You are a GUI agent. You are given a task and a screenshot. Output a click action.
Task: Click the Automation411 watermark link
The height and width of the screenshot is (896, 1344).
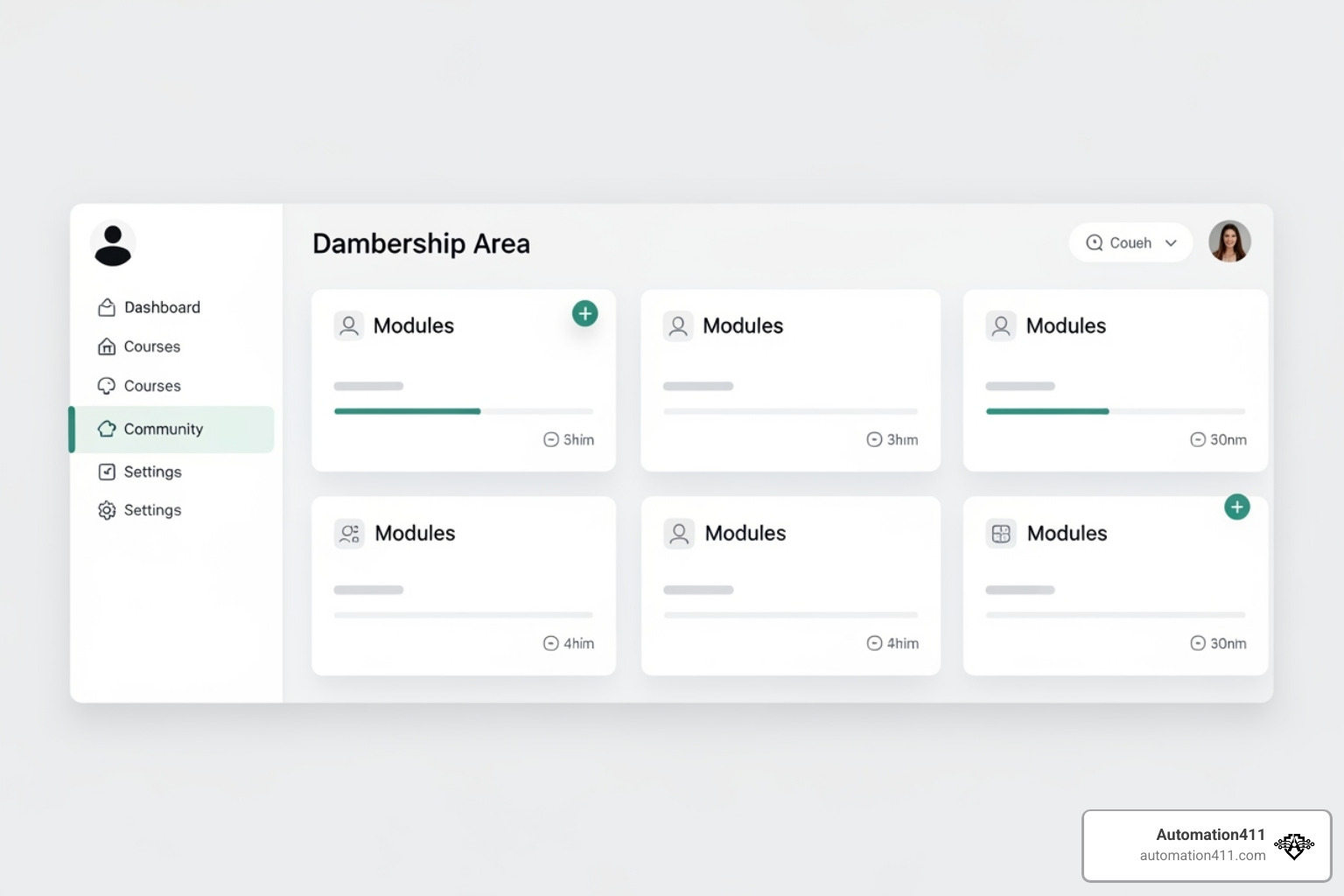tap(1207, 845)
